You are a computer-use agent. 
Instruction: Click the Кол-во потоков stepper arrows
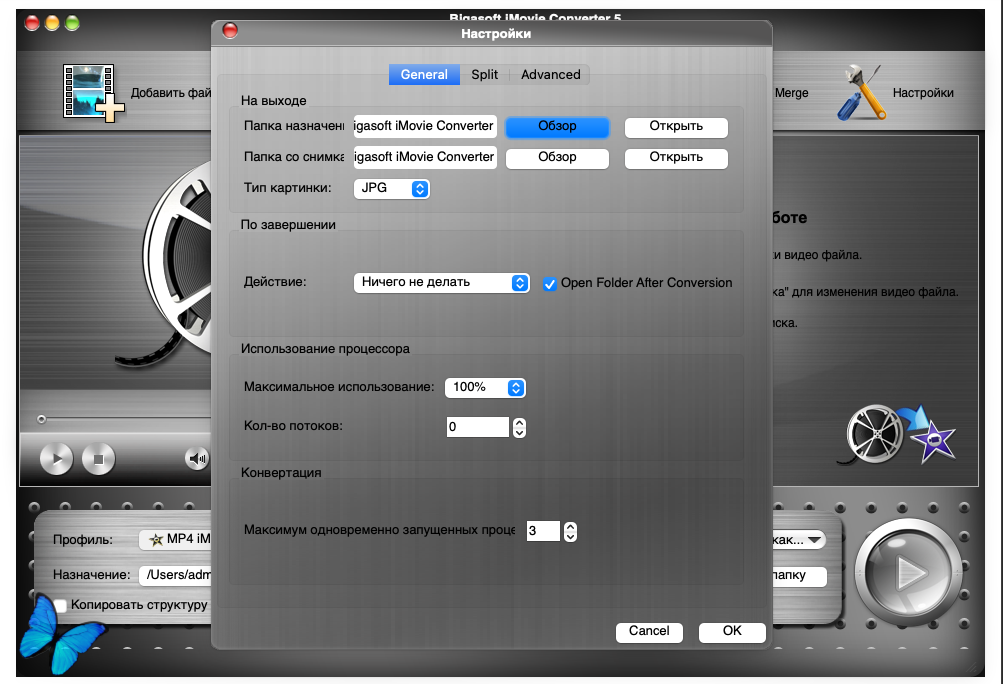click(x=519, y=427)
